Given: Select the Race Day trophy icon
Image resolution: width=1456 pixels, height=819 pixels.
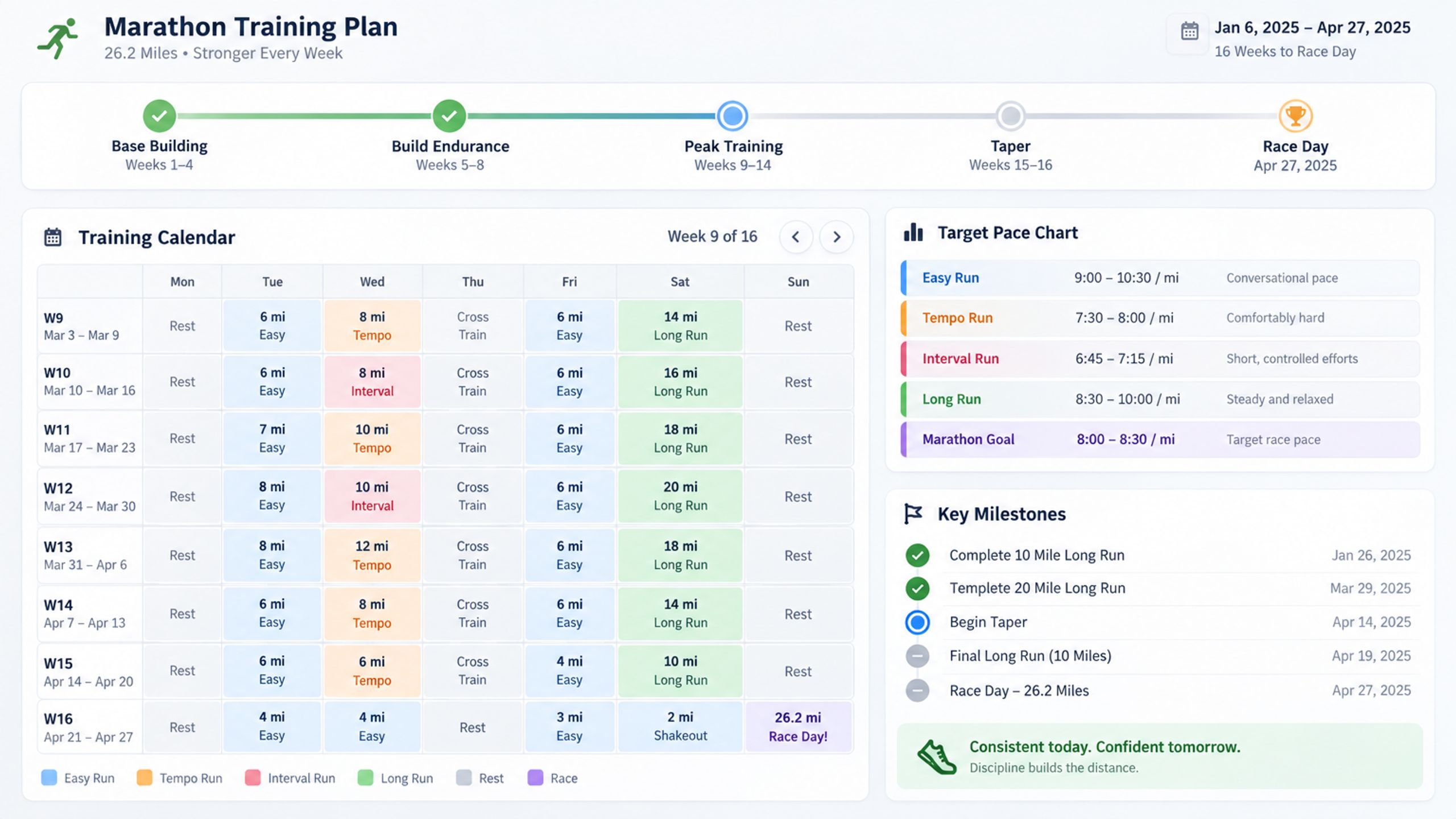Looking at the screenshot, I should pyautogui.click(x=1296, y=116).
